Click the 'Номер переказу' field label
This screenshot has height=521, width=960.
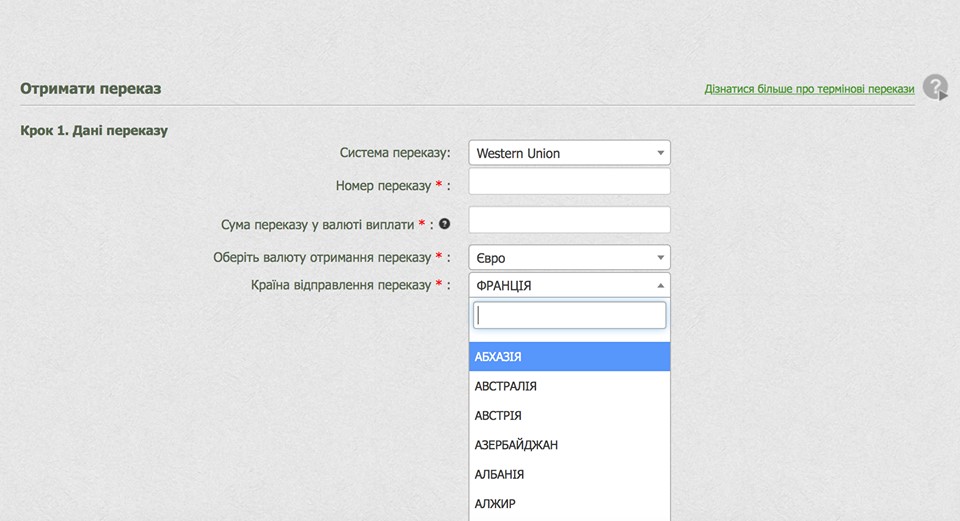point(384,186)
